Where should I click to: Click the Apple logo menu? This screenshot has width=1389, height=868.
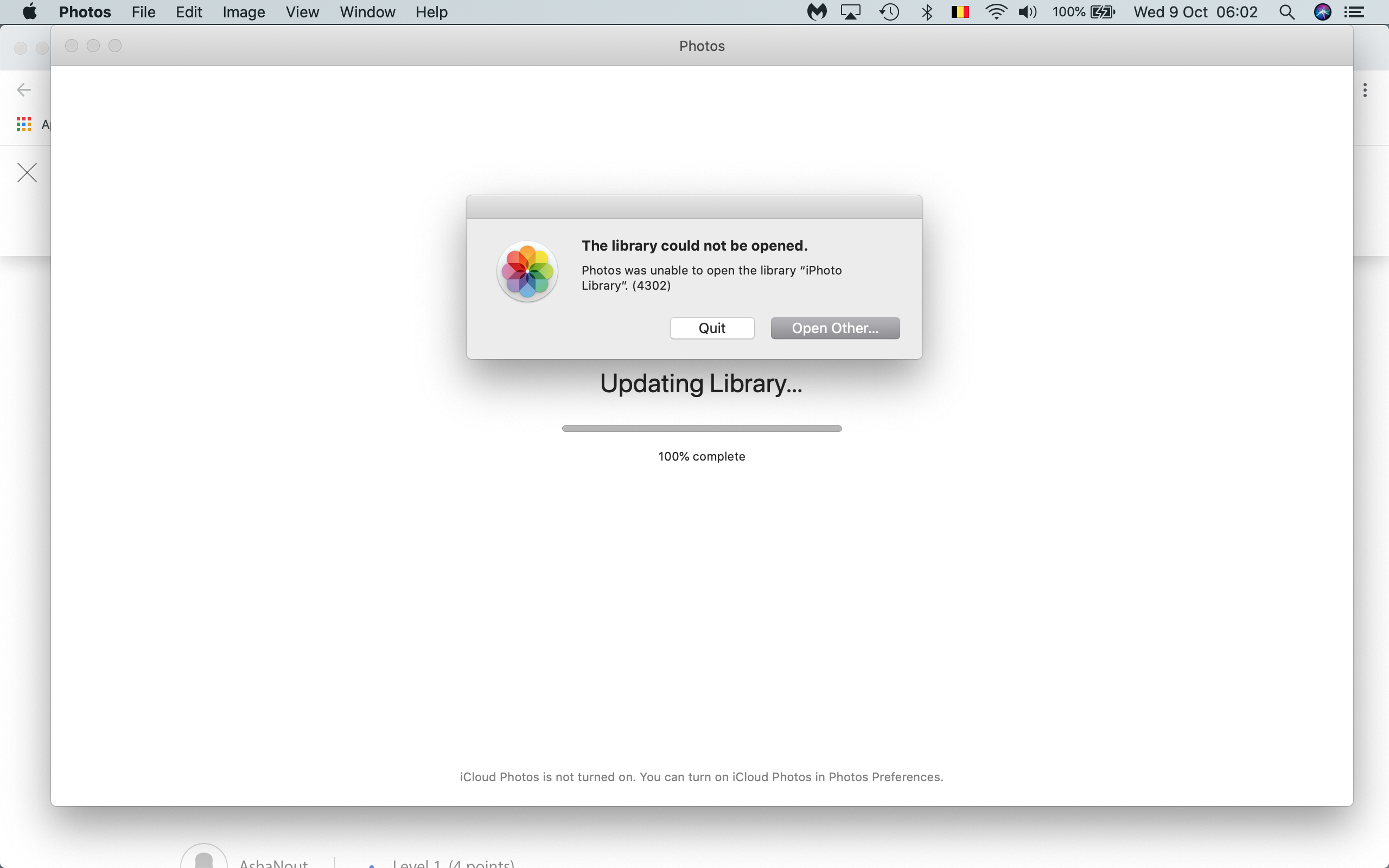tap(29, 12)
